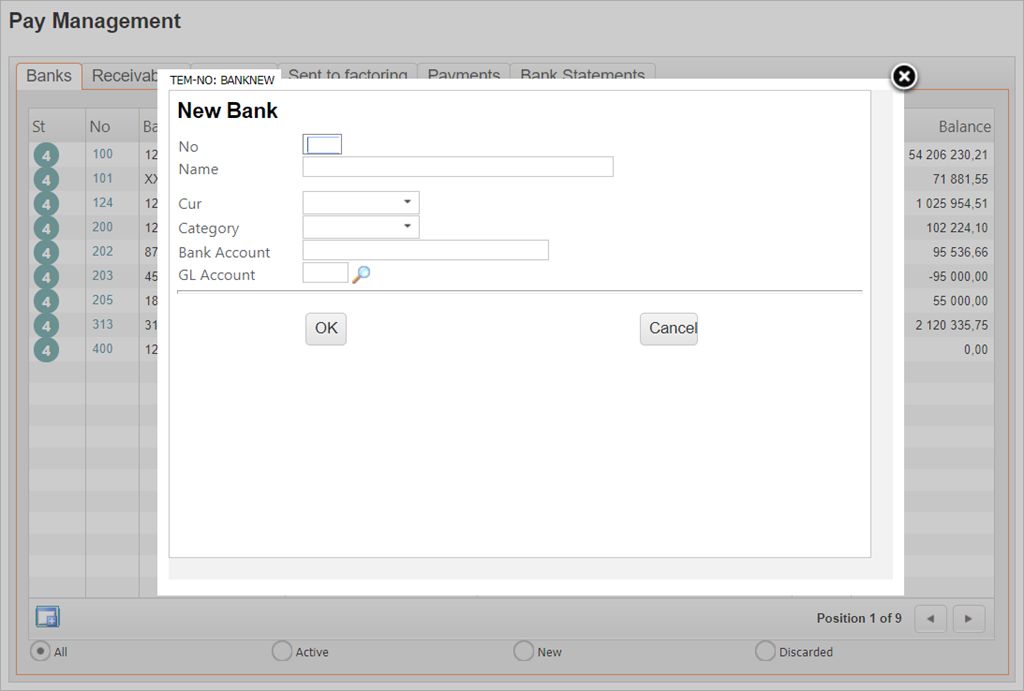Click status icon for bank row 100

tap(46, 155)
